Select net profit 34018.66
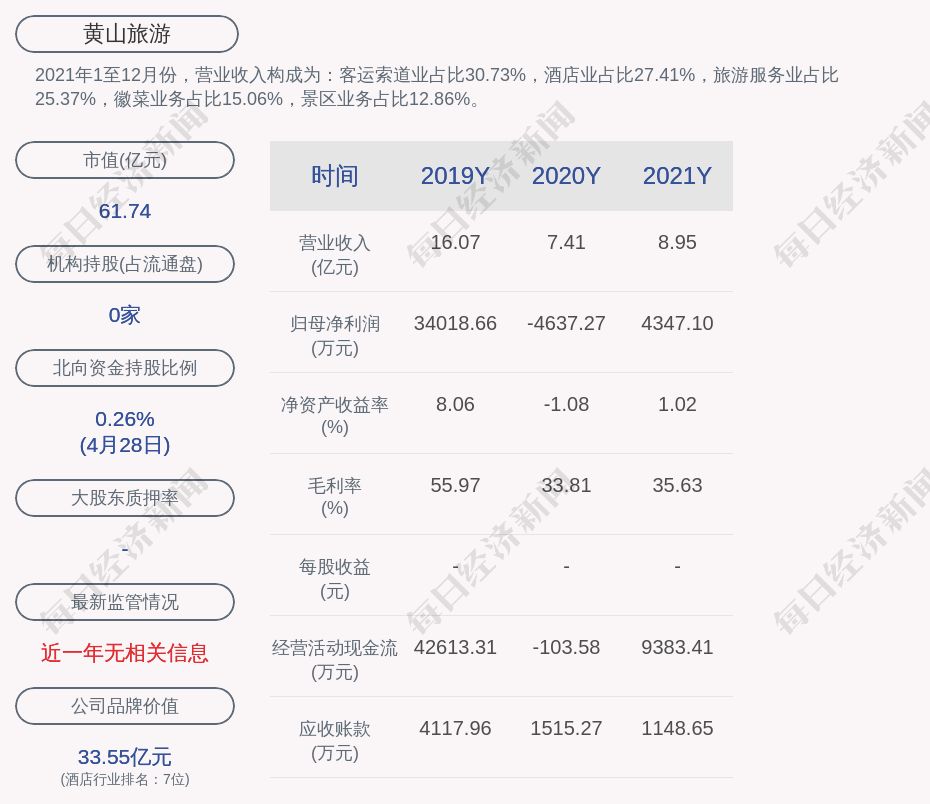 point(455,324)
